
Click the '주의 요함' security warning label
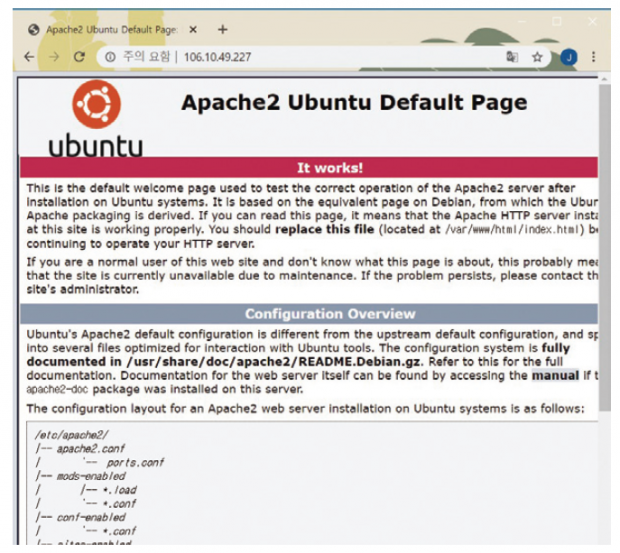tap(146, 57)
